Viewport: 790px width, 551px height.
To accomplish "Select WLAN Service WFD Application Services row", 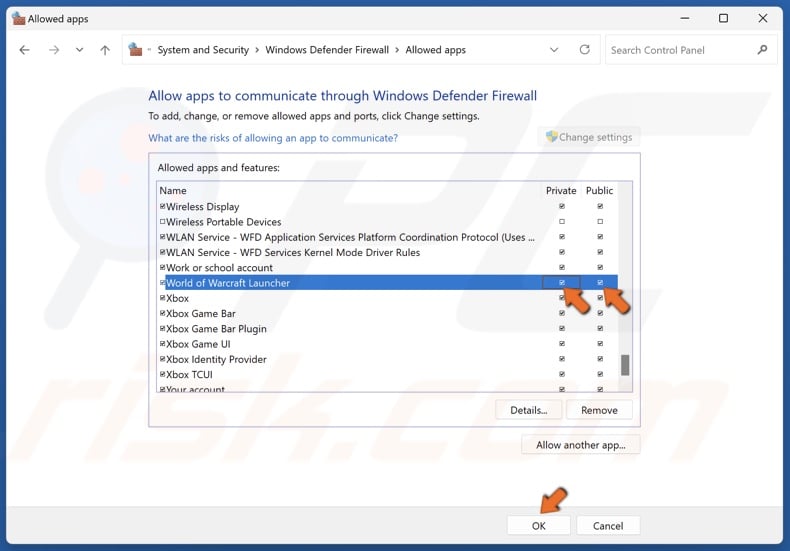I will 387,237.
